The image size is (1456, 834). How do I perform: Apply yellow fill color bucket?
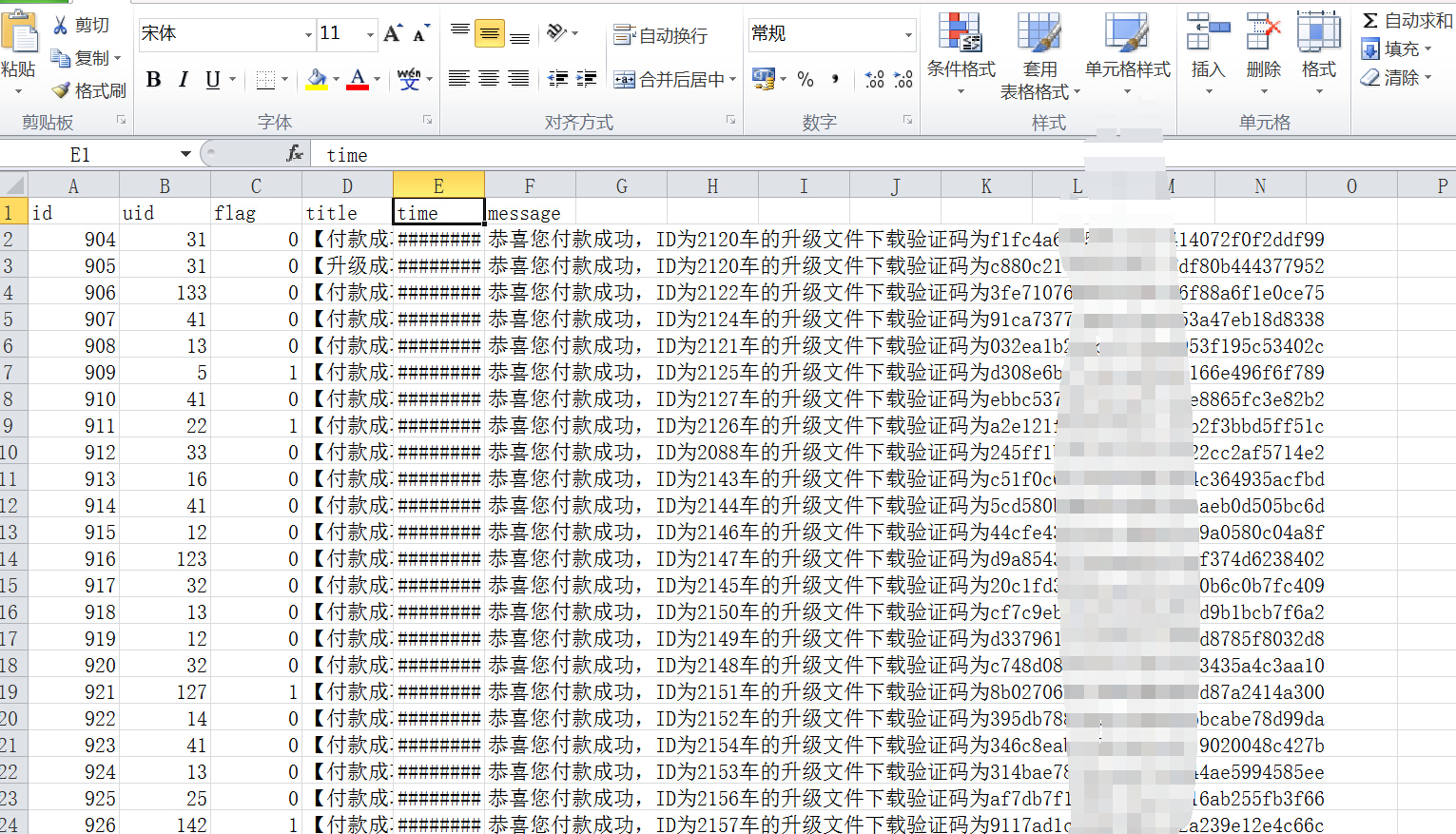pos(317,80)
